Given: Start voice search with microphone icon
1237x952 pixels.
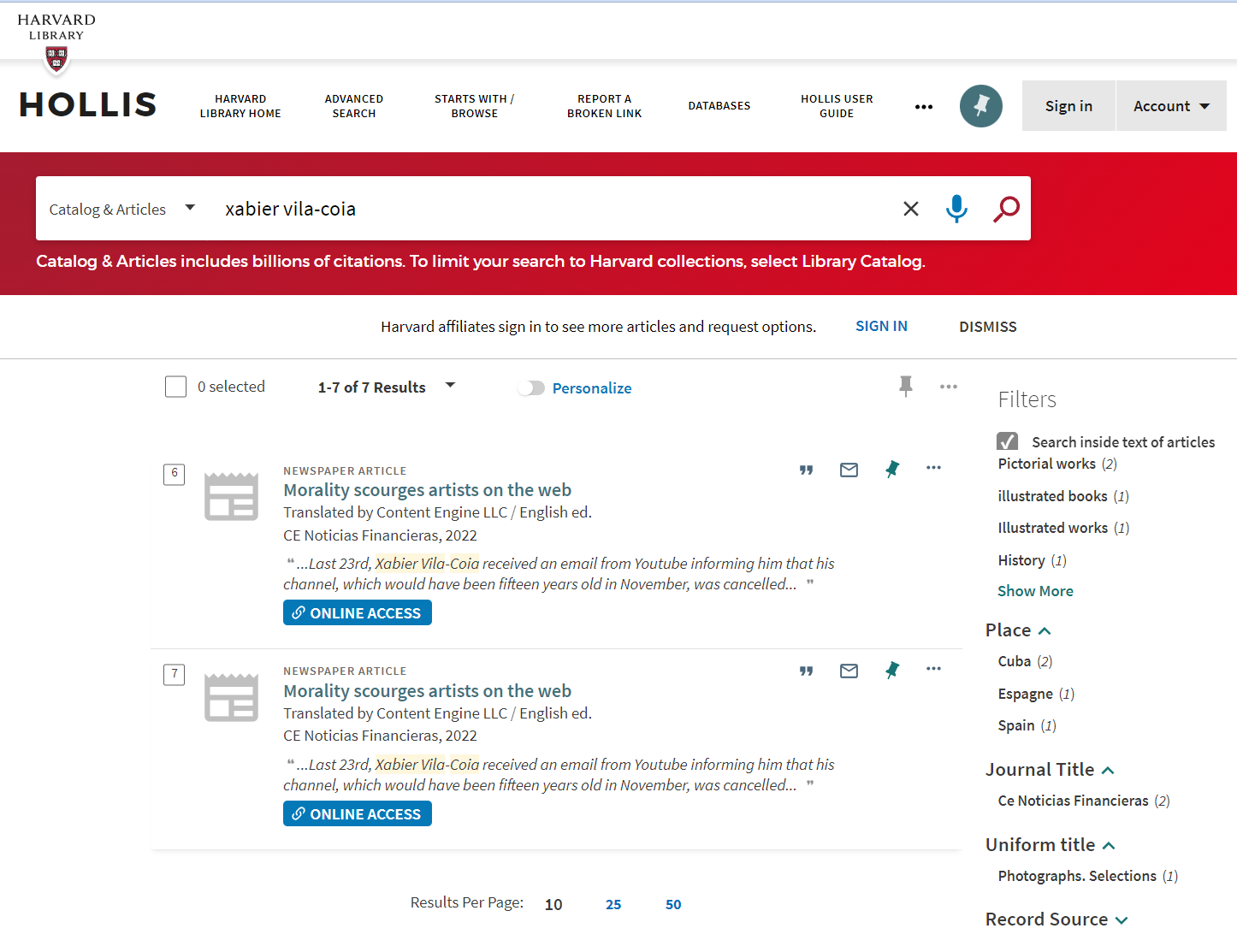Looking at the screenshot, I should tap(956, 209).
